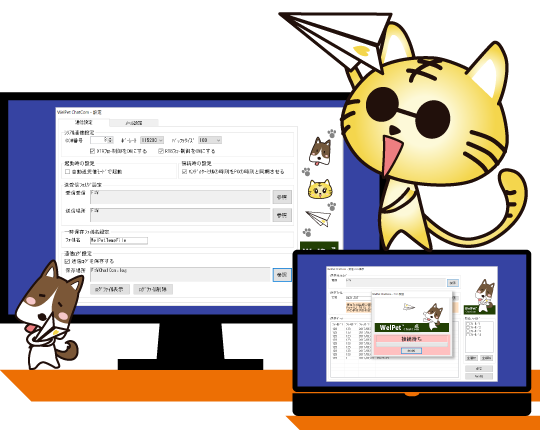The height and width of the screenshot is (430, 540).
Task: Toggle the RTS flow control checkbox
Action: coord(160,151)
